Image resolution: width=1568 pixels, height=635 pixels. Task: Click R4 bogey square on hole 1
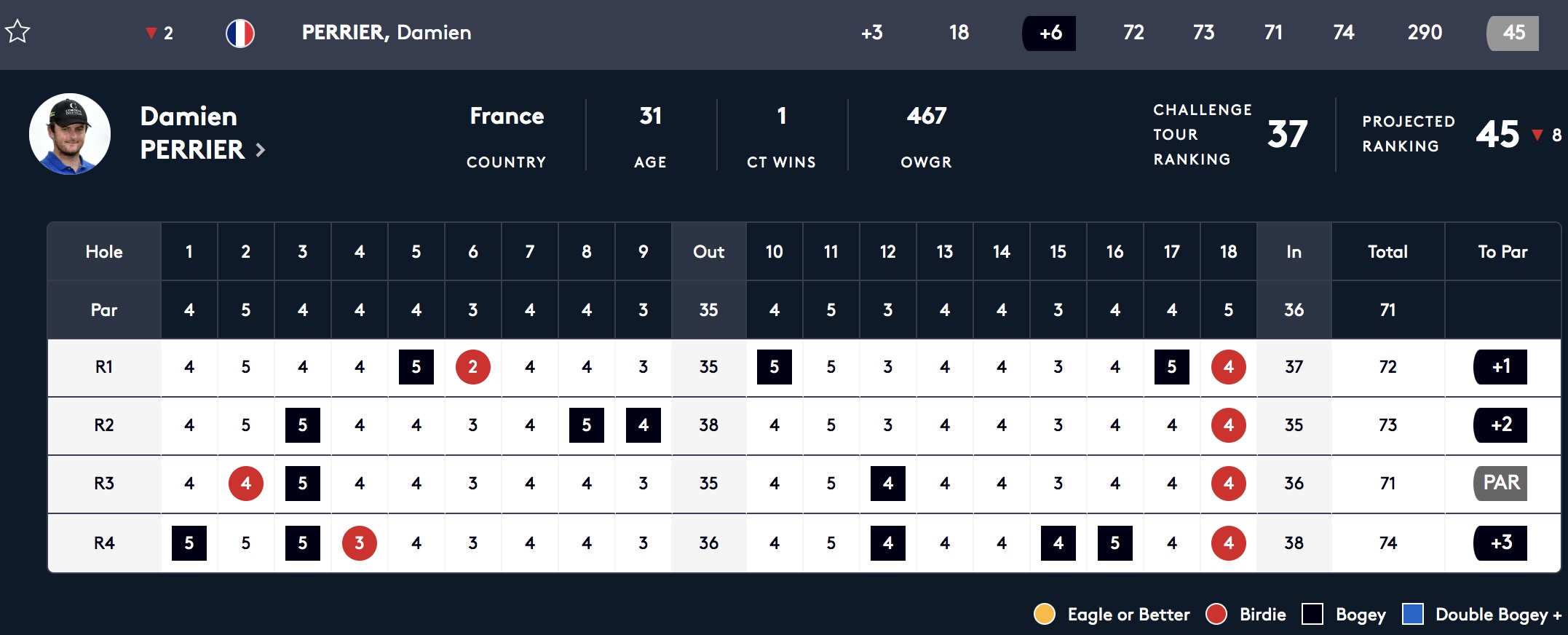pos(189,543)
